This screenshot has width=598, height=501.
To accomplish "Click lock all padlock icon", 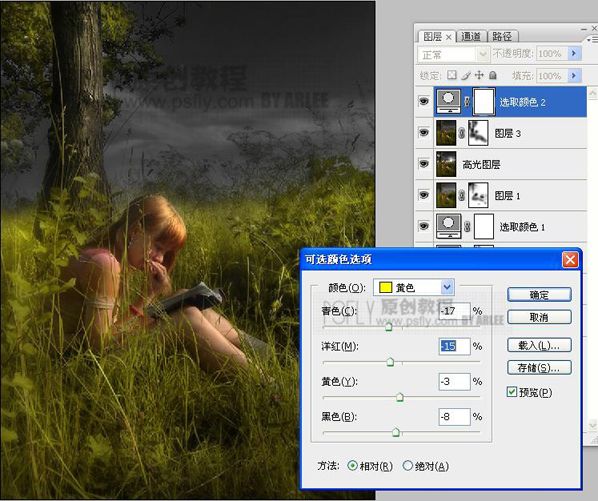I will tap(493, 75).
